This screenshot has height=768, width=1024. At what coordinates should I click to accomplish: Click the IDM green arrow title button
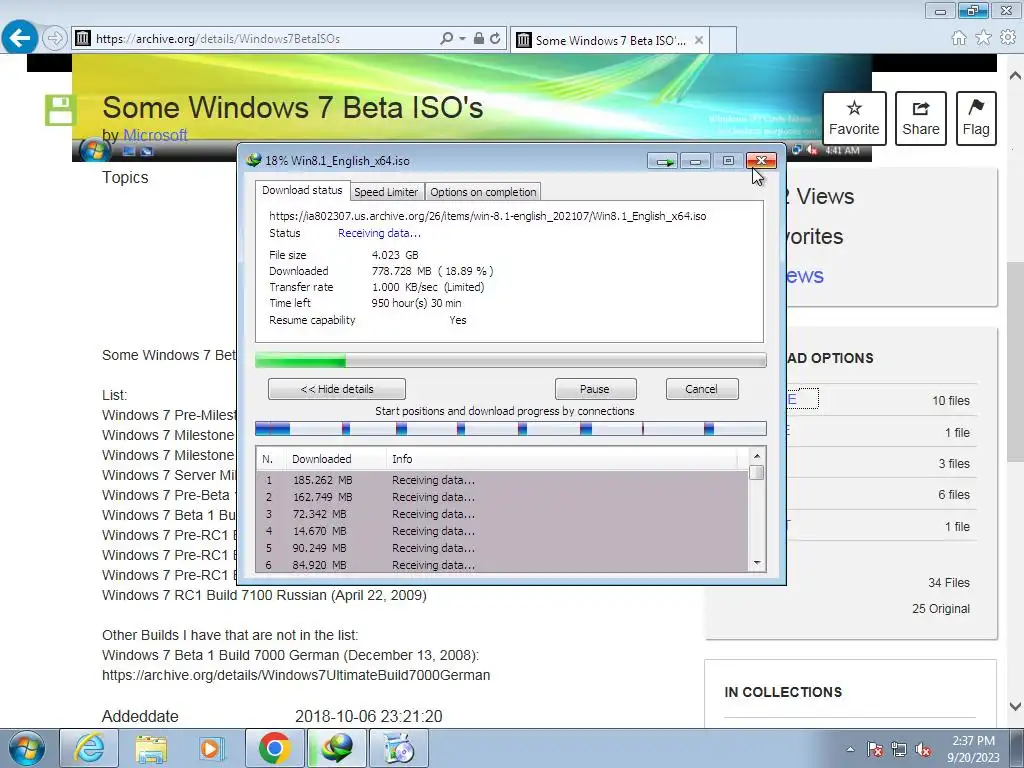663,161
